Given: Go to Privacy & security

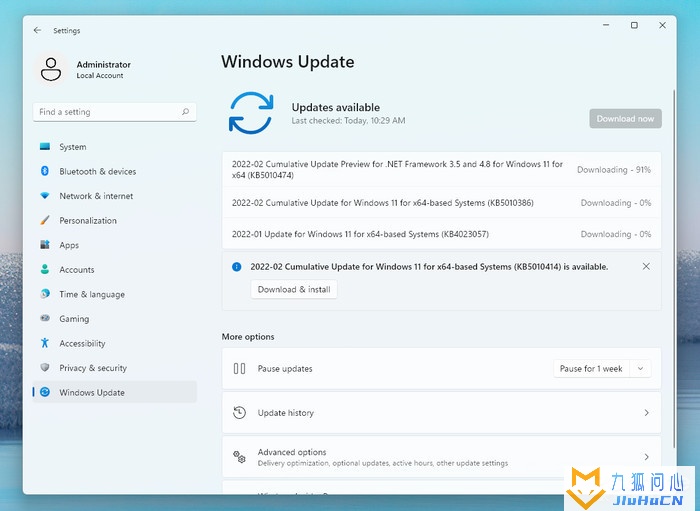Looking at the screenshot, I should click(115, 368).
